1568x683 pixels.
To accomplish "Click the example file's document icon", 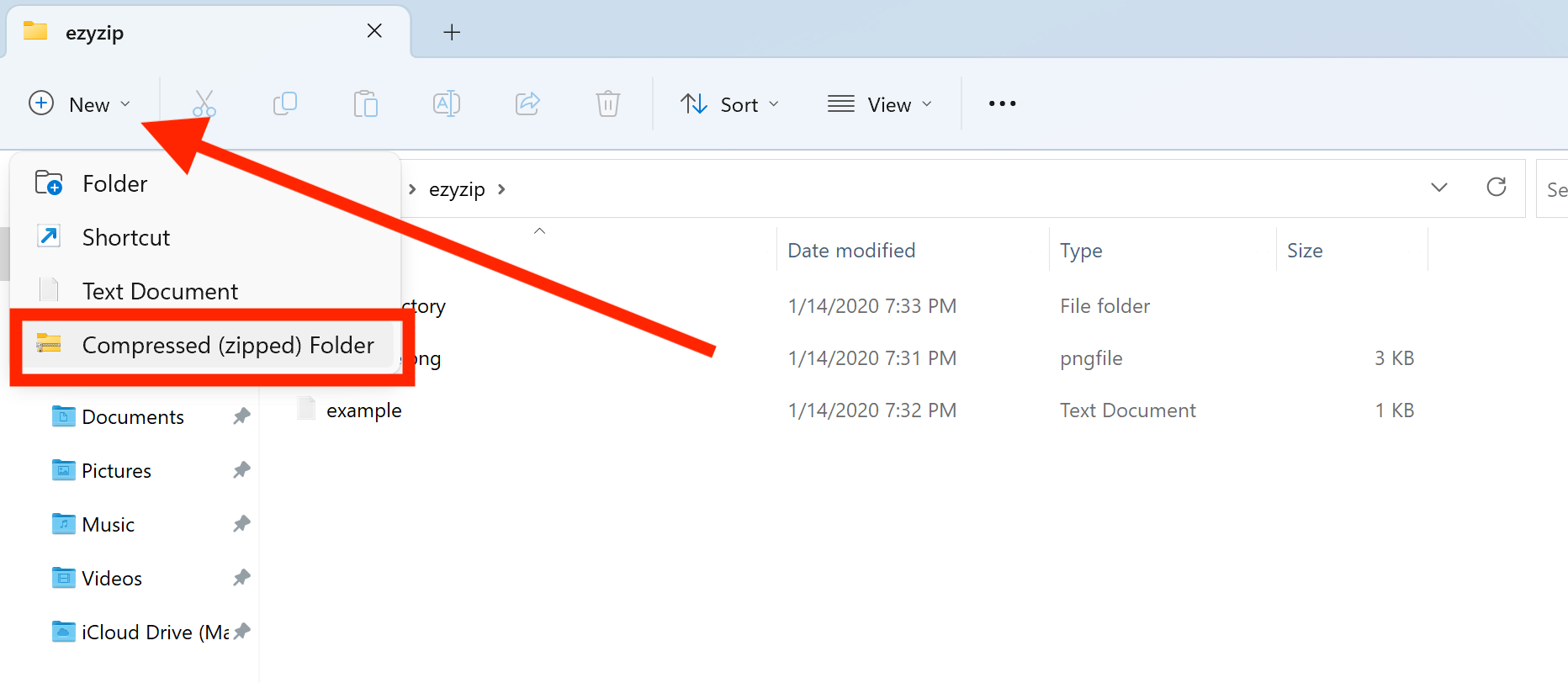I will pyautogui.click(x=307, y=409).
